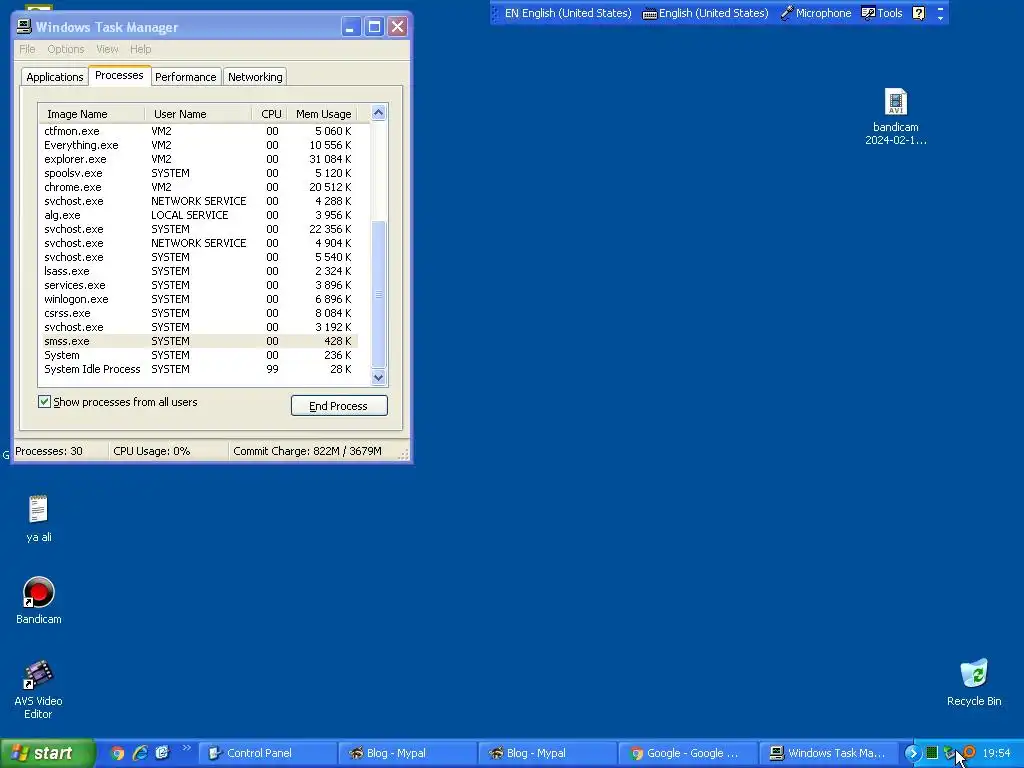
Task: Switch to the Networking tab
Action: [x=255, y=77]
